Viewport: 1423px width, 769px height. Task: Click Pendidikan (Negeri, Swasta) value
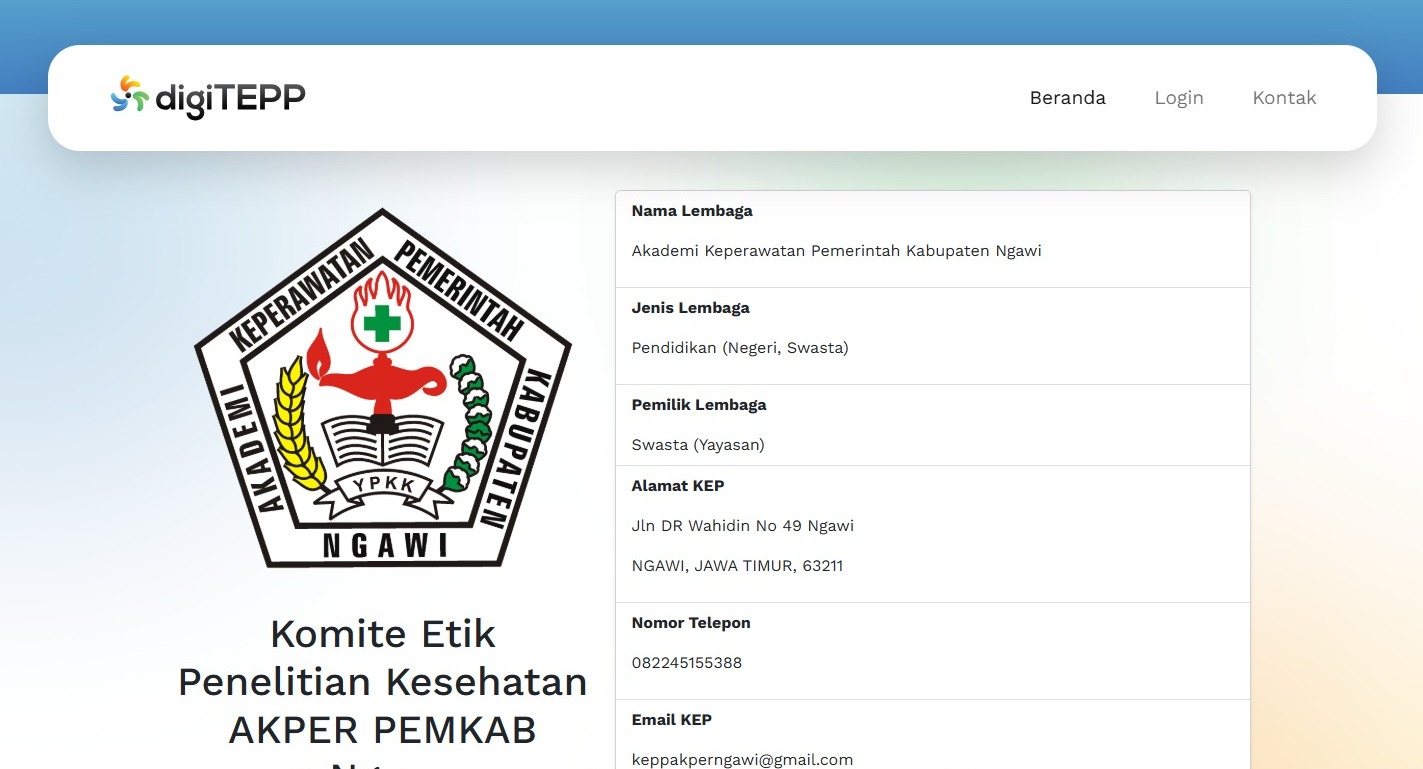(x=740, y=348)
